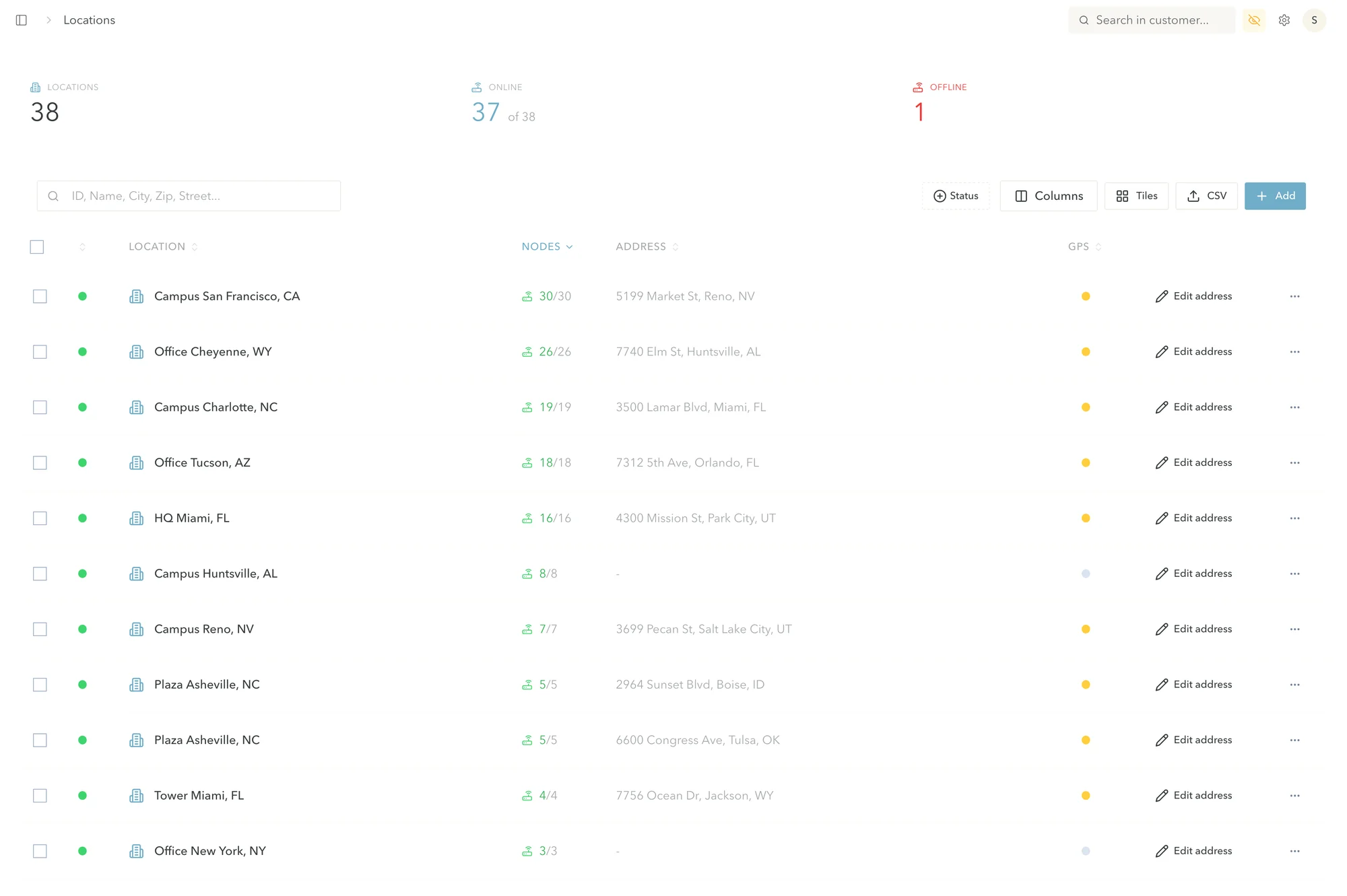Screen dimensions: 1347x896
Task: Select checkbox for Campus Huntsville, AL
Action: [x=40, y=574]
